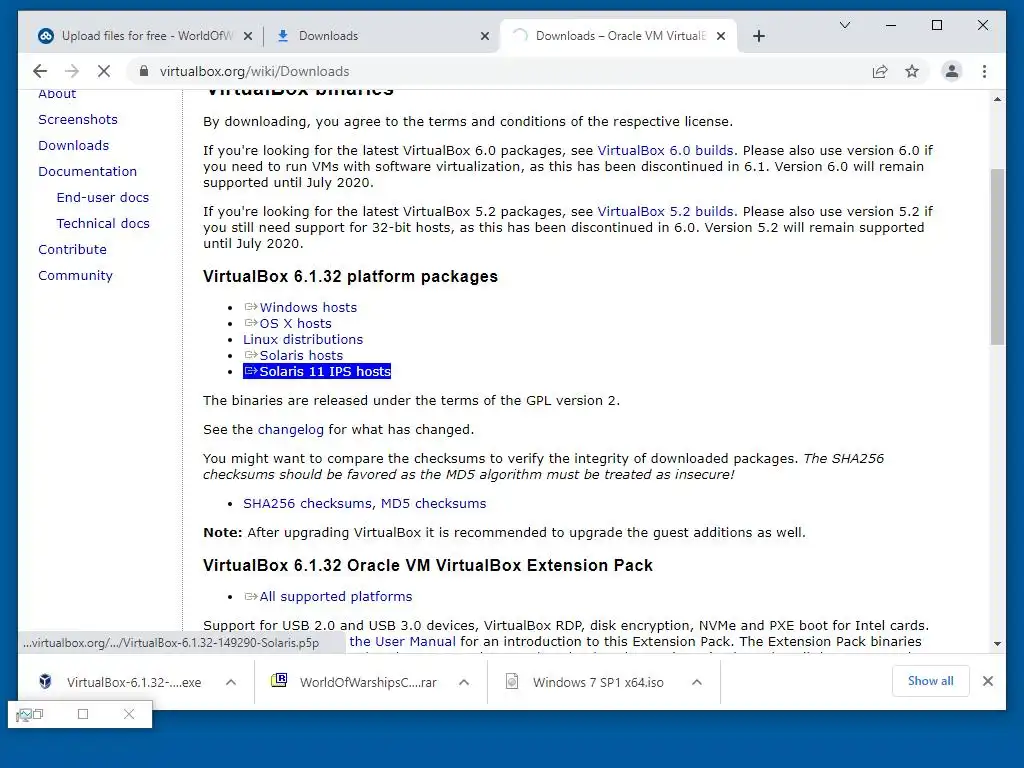
Task: Download All supported platforms extension pack
Action: click(336, 596)
